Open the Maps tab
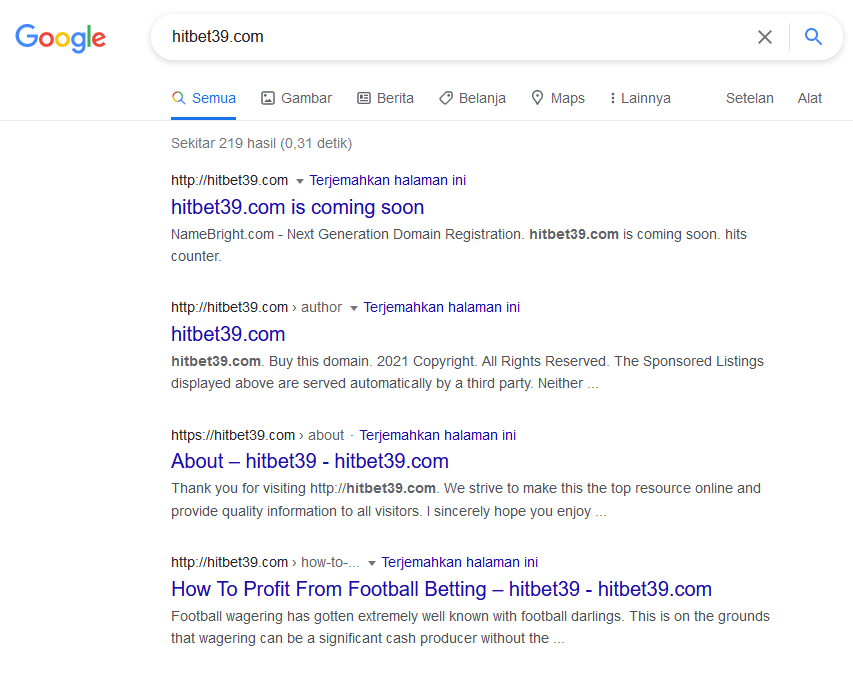This screenshot has height=675, width=853. tap(558, 98)
